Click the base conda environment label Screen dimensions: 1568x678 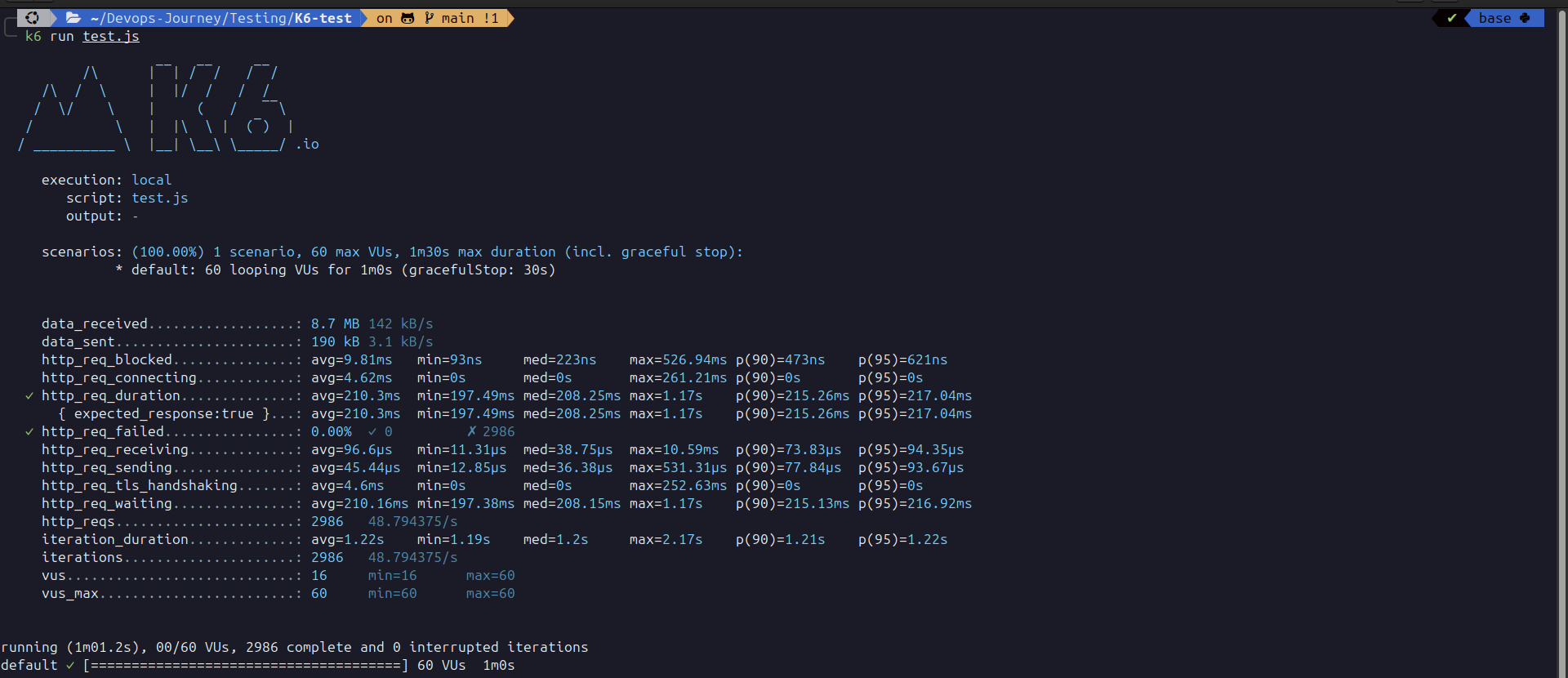click(1494, 18)
